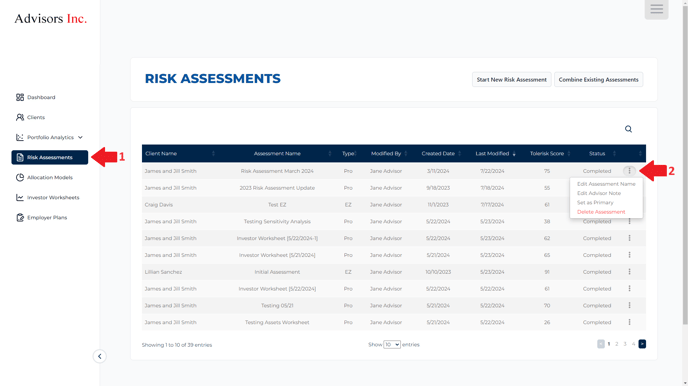Image resolution: width=688 pixels, height=386 pixels.
Task: Click the Advisors Inc. logo
Action: point(50,18)
